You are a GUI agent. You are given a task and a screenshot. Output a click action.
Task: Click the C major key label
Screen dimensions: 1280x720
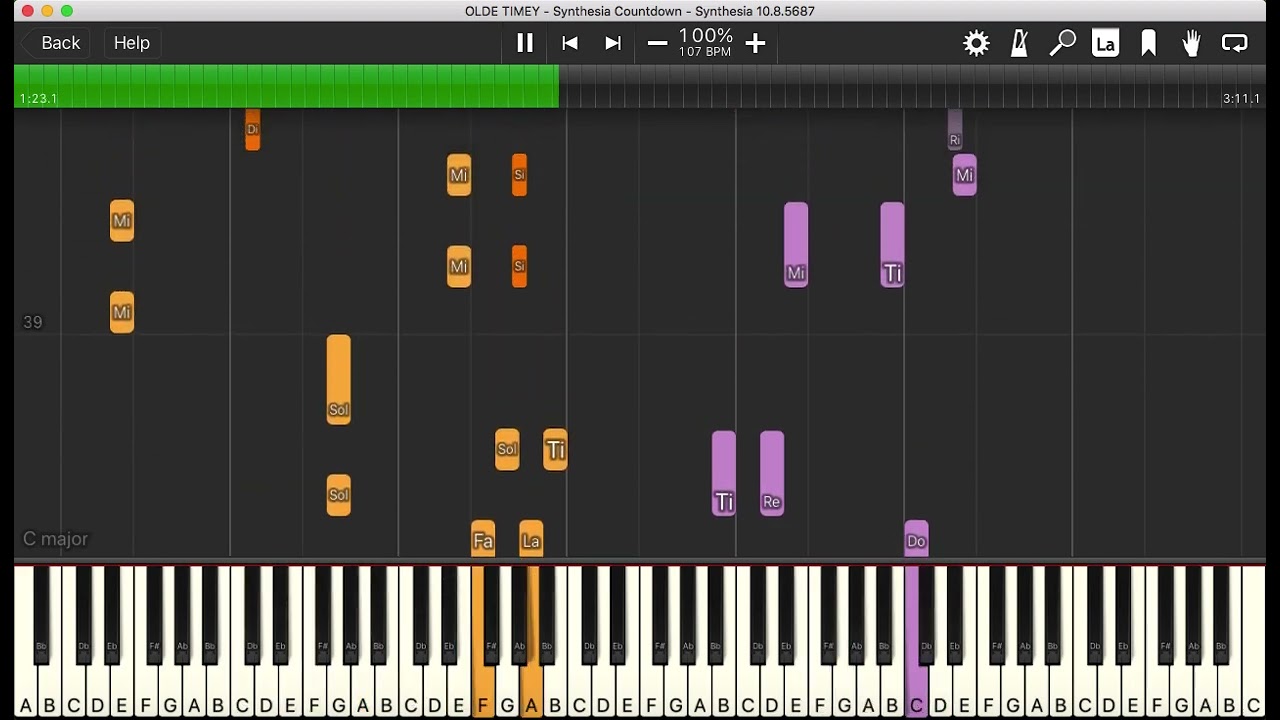(x=56, y=539)
